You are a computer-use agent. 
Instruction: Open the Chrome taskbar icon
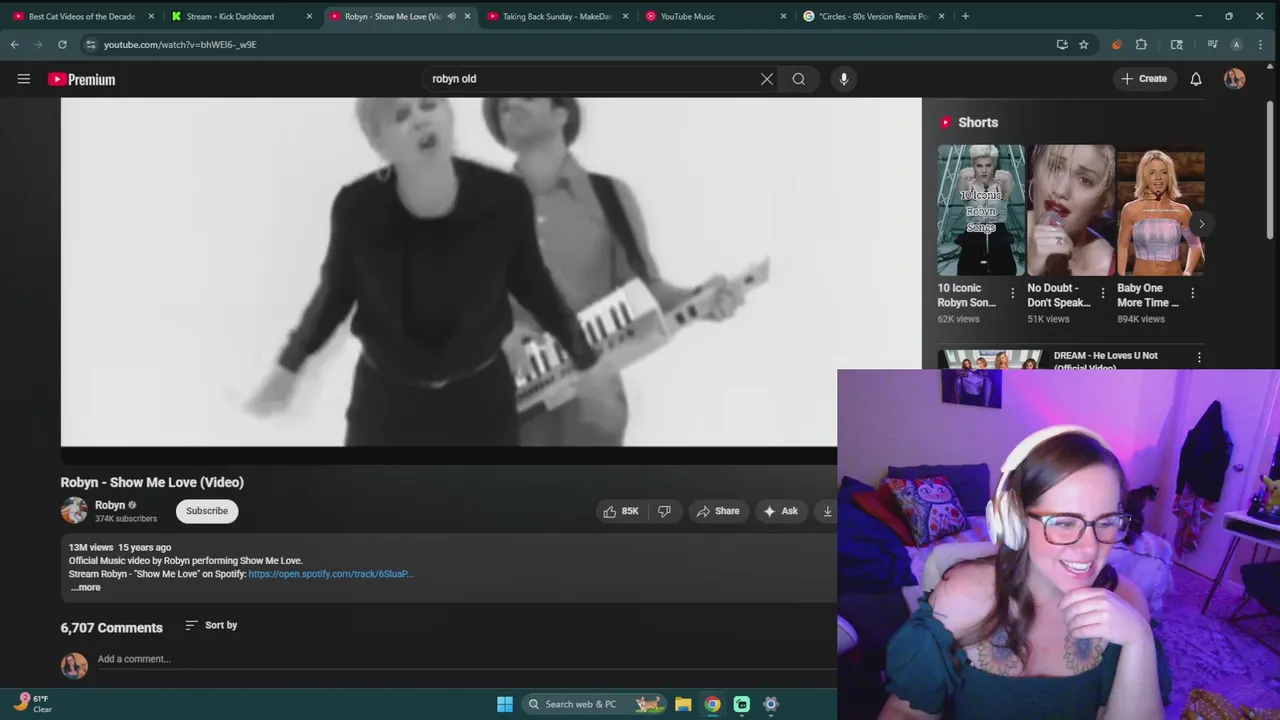point(712,704)
